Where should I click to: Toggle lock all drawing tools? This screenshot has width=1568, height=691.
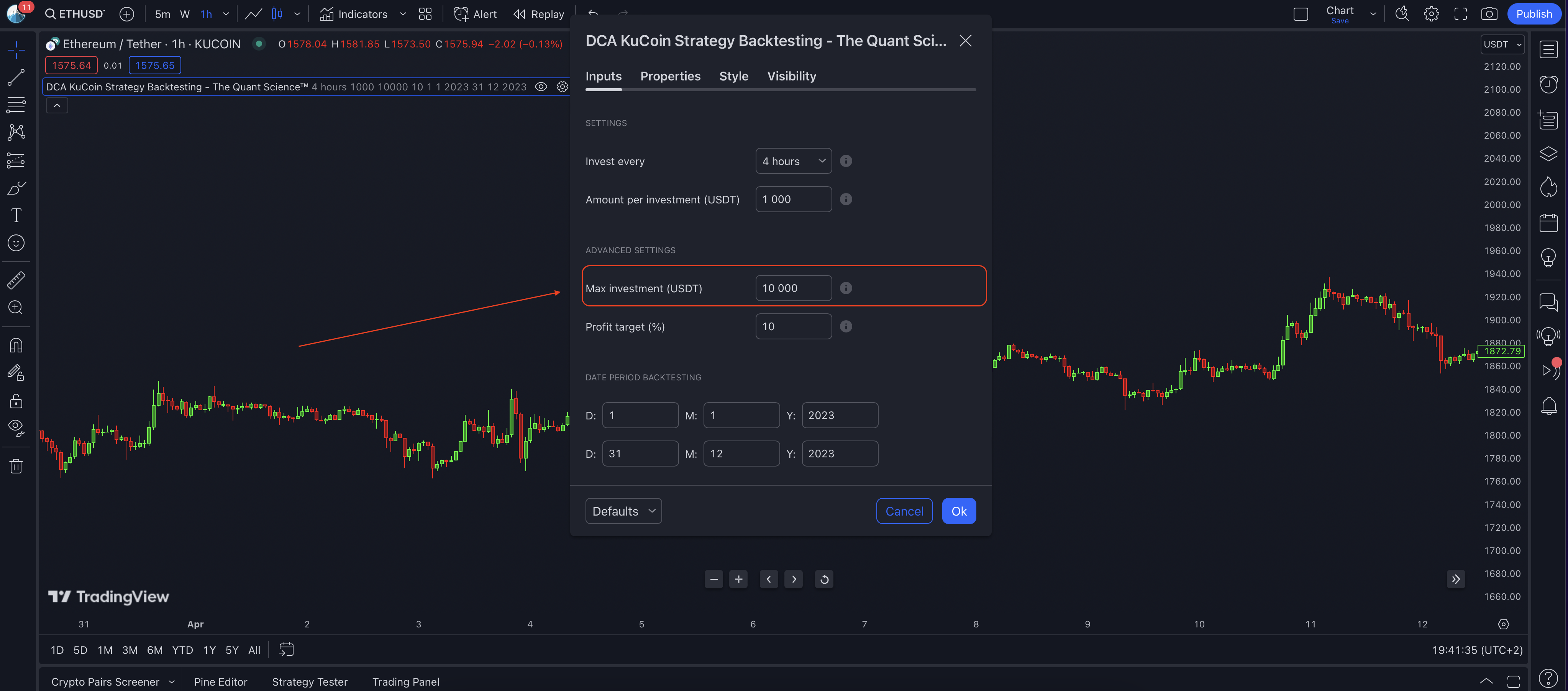click(16, 400)
